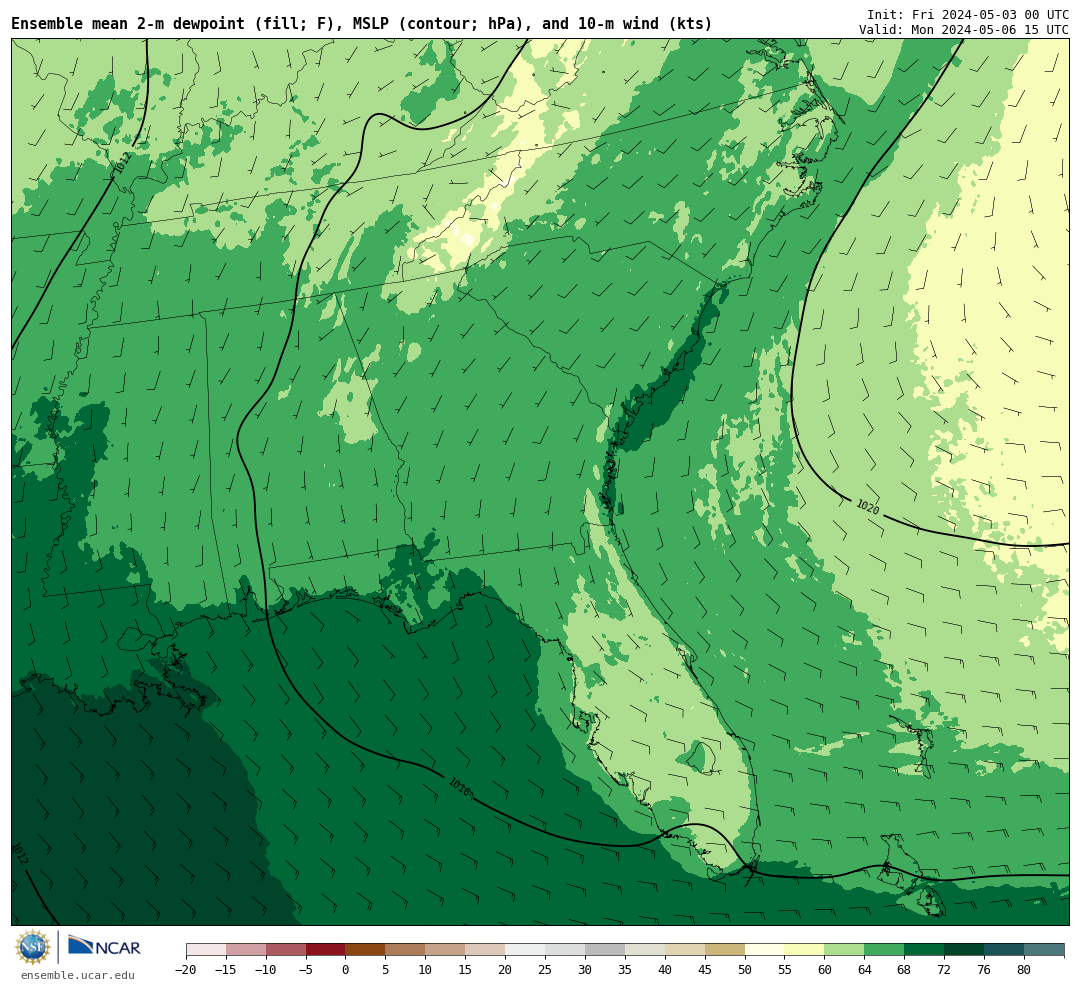Pick the -20 to -15 colorbar swatch

206,950
